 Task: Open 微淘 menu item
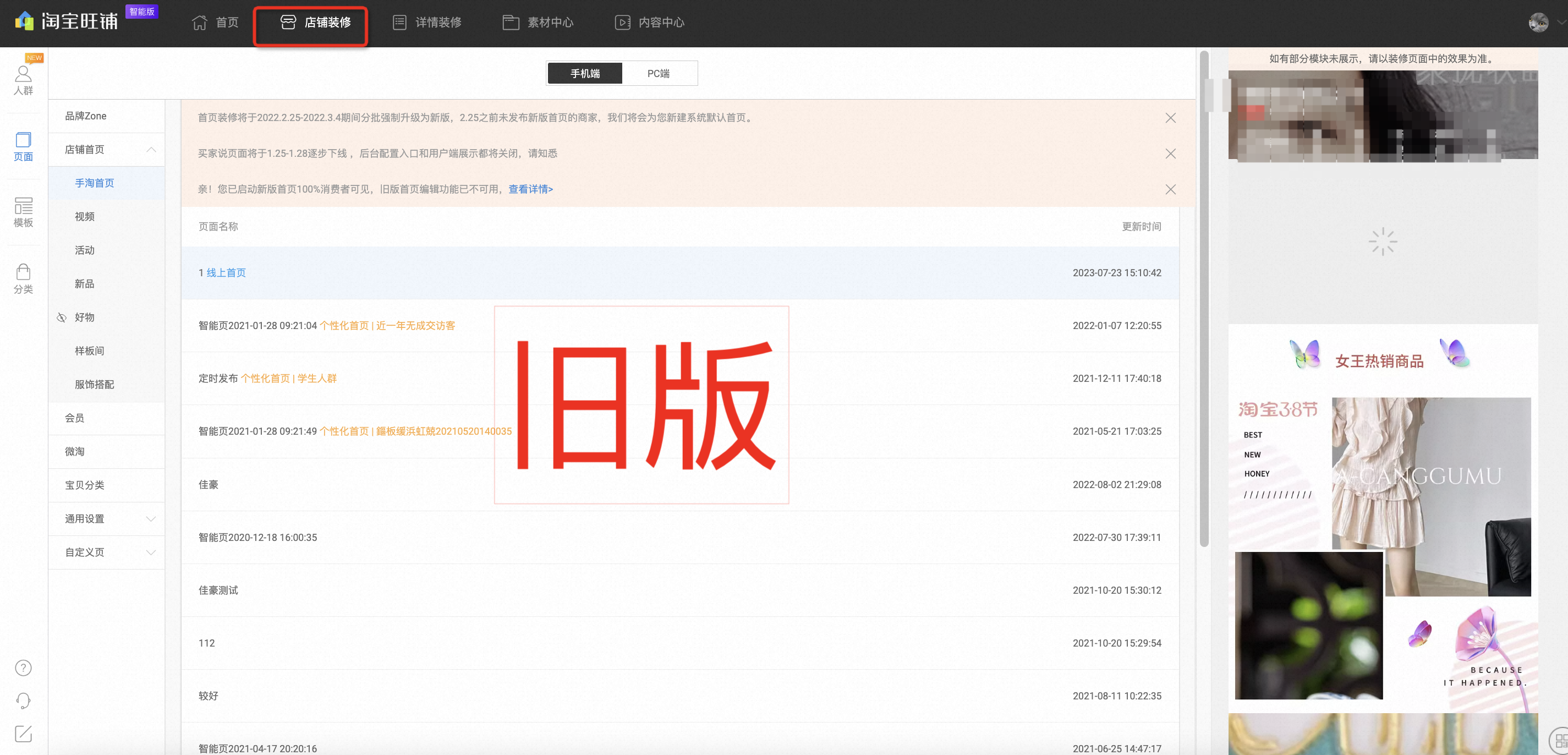(107, 451)
